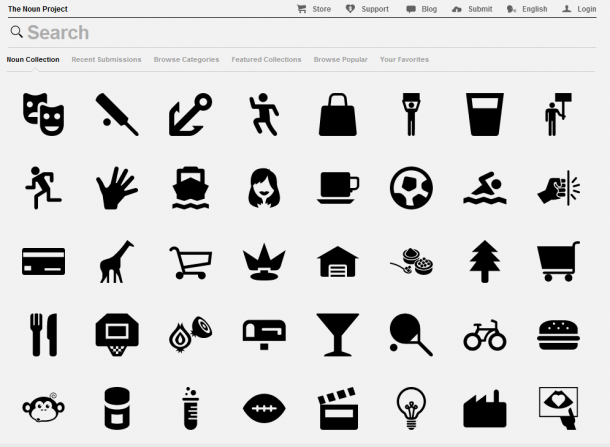Image resolution: width=610 pixels, height=447 pixels.
Task: Switch to Noun Collection tab
Action: (x=33, y=60)
